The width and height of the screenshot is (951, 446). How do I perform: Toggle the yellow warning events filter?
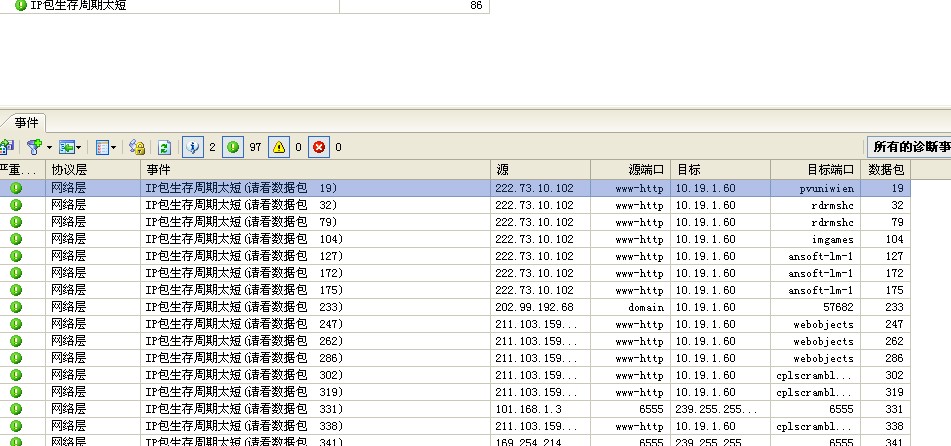[279, 147]
